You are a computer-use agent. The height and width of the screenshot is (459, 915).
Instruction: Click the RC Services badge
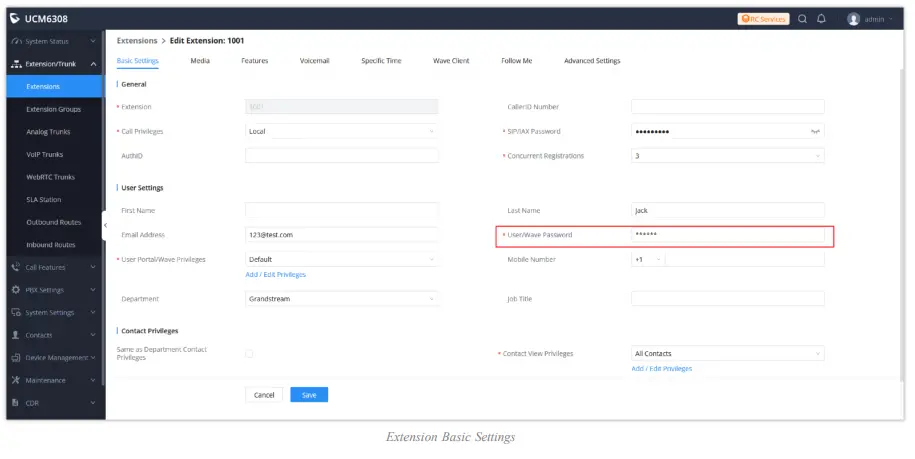763,18
